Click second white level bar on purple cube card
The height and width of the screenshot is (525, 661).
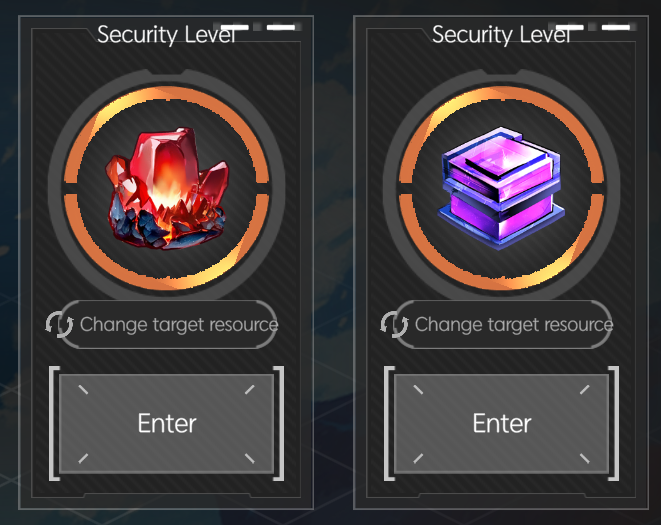click(x=616, y=27)
